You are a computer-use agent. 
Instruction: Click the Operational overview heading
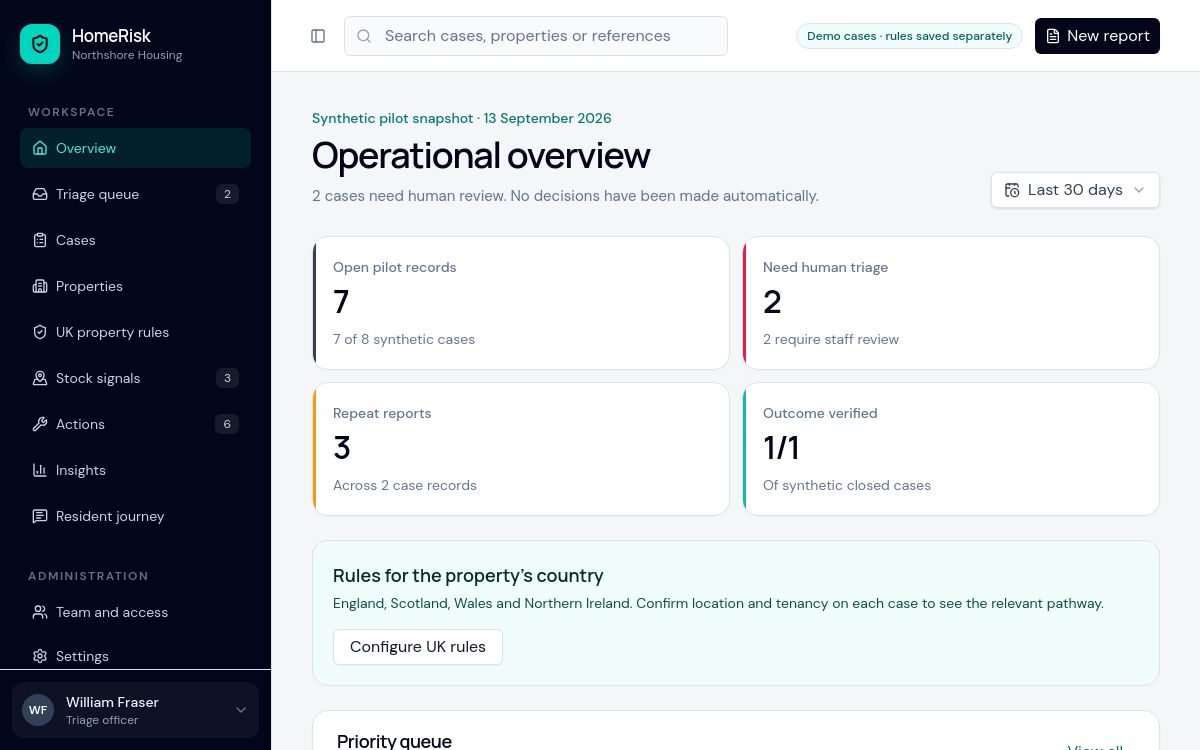(x=481, y=156)
